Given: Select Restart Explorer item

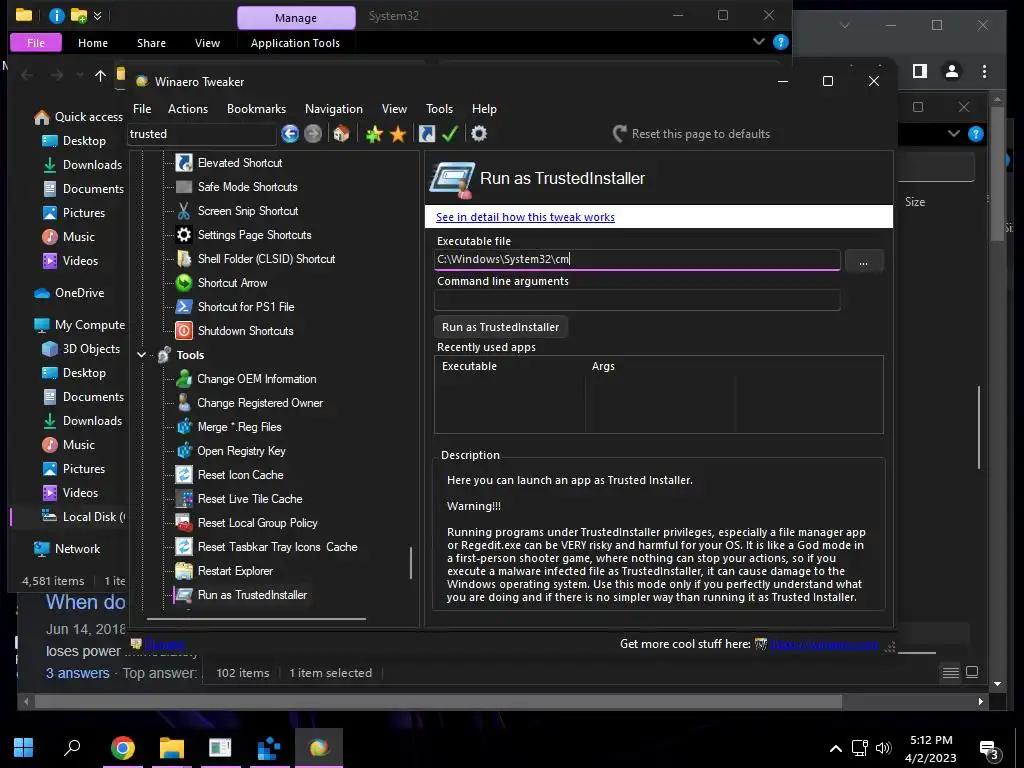Looking at the screenshot, I should [235, 571].
